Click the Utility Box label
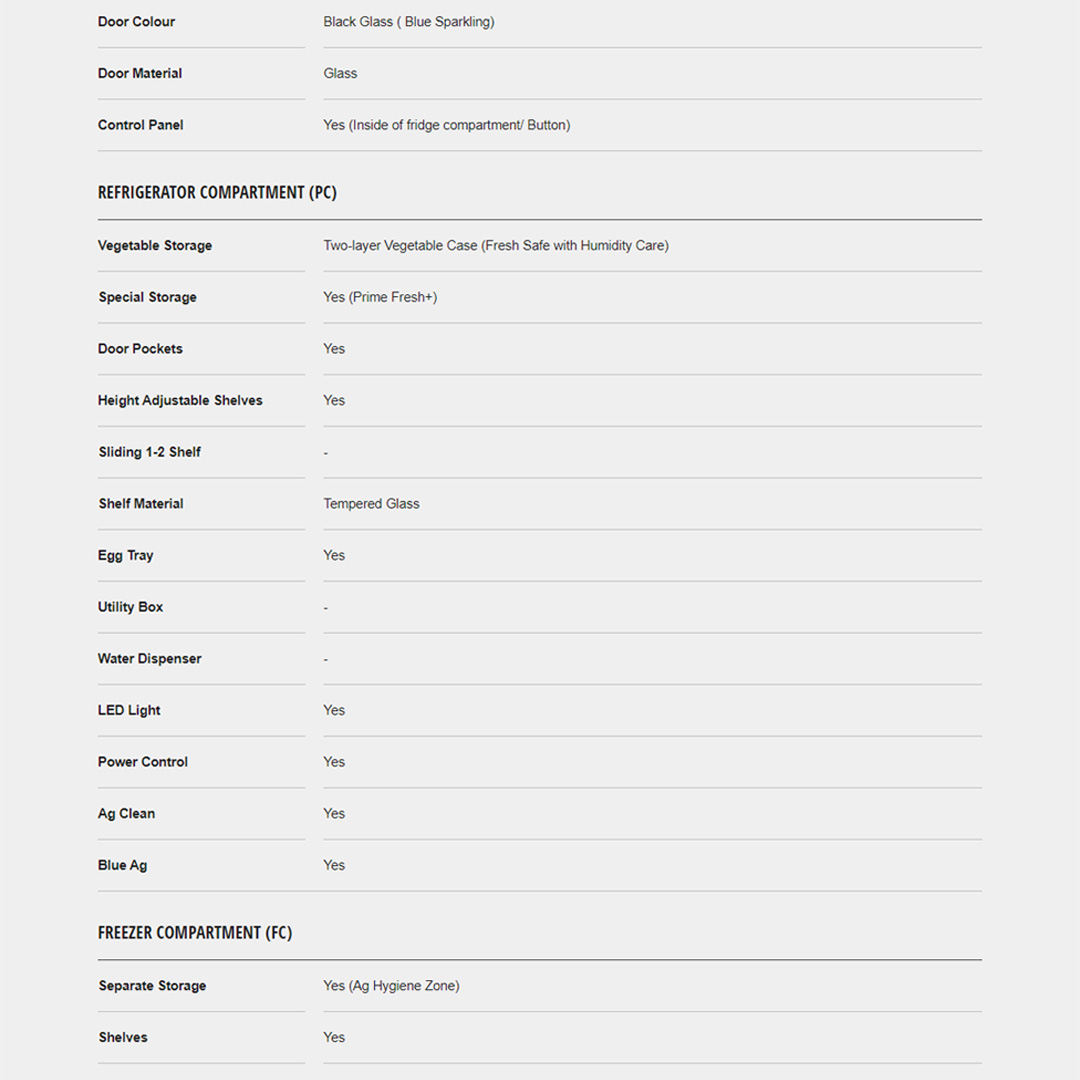1080x1080 pixels. (x=130, y=607)
